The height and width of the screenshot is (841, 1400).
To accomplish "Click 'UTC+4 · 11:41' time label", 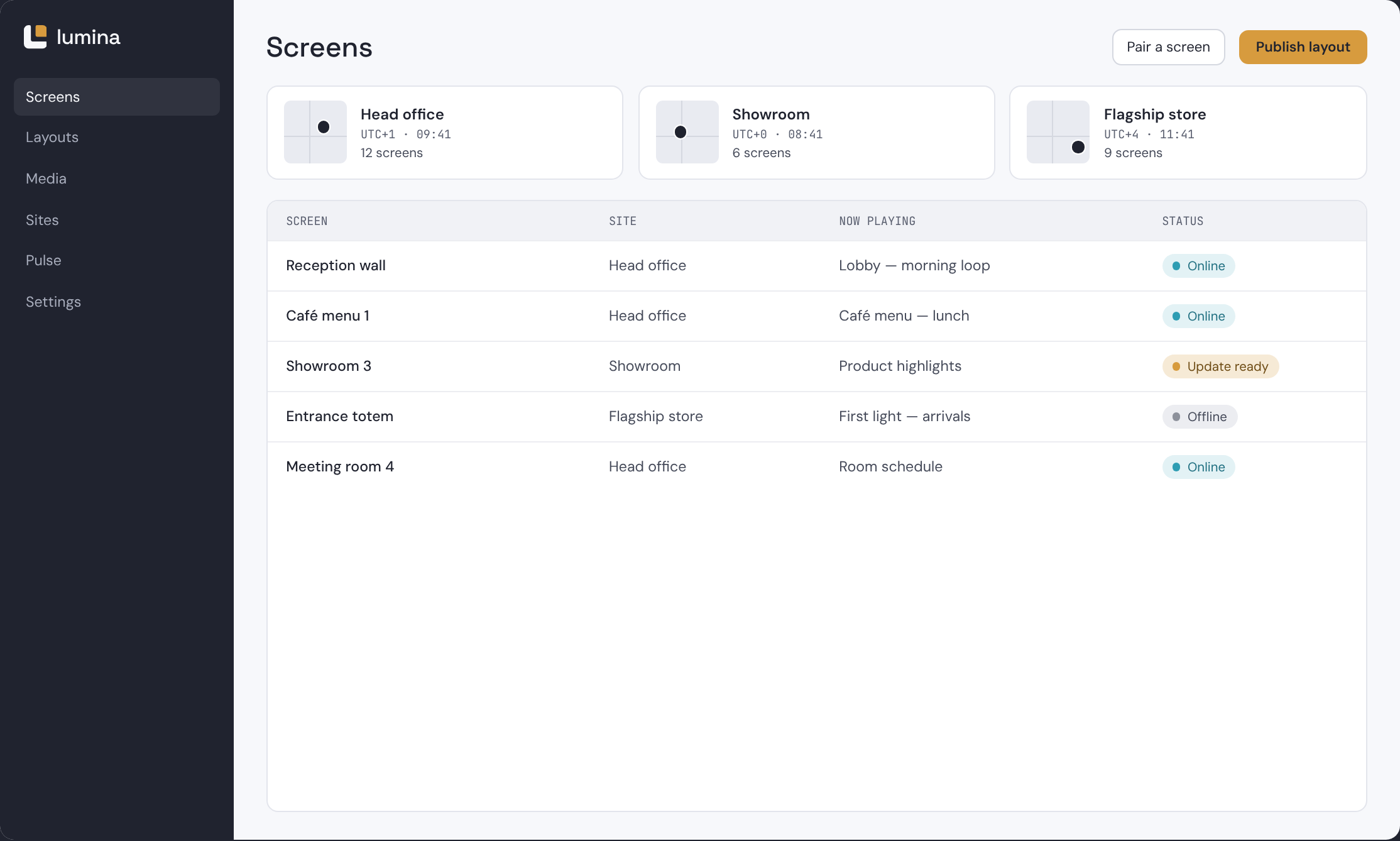I will point(1149,135).
